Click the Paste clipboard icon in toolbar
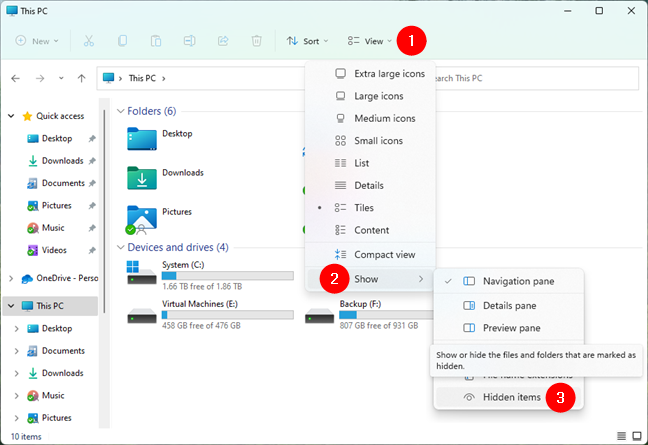Screen dimensions: 648x445 (x=156, y=41)
